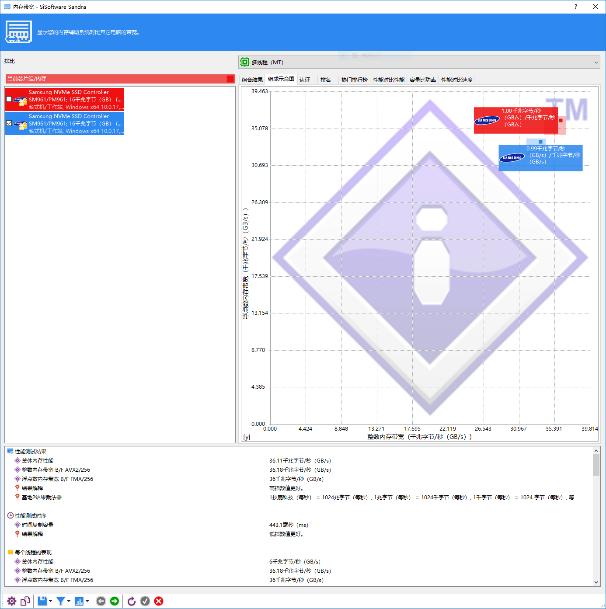Click the red square at the red header bar's end
Viewport: 606px width, 609px height.
click(230, 79)
